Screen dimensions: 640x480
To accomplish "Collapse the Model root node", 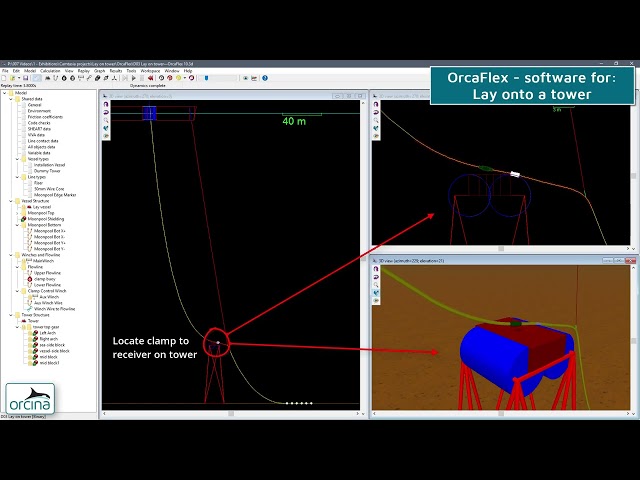I will 5,93.
